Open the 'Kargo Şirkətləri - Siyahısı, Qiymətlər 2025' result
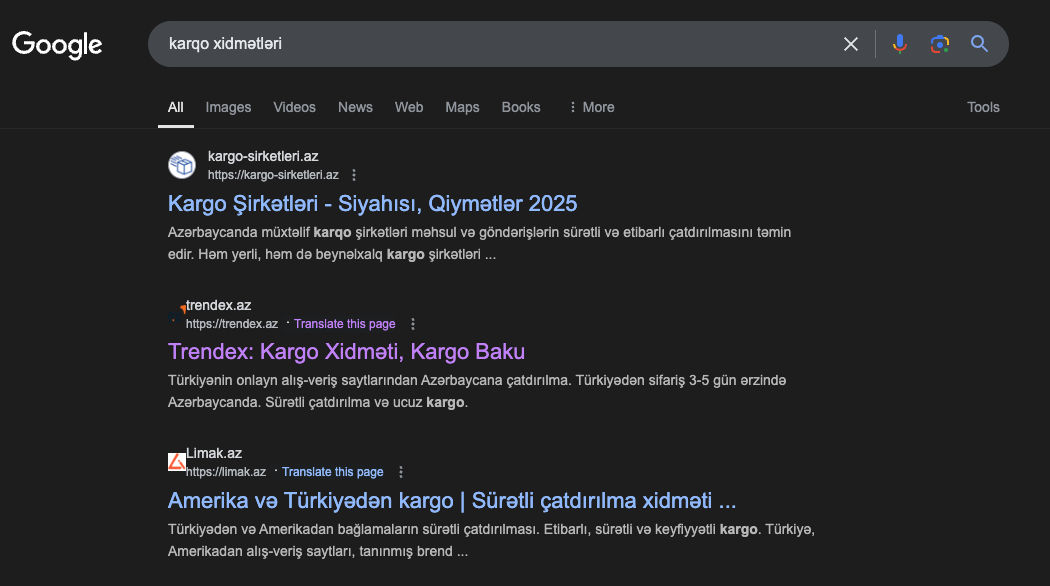Image resolution: width=1050 pixels, height=586 pixels. point(372,204)
